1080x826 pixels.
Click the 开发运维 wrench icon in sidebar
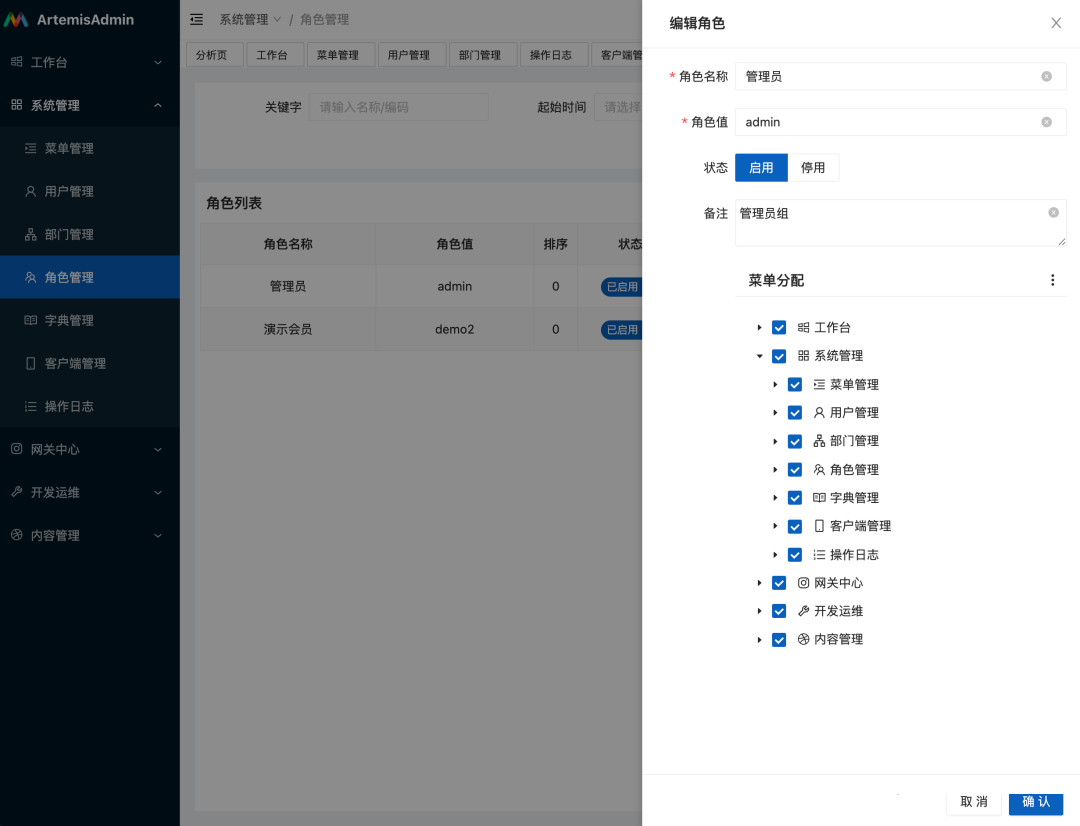click(16, 492)
